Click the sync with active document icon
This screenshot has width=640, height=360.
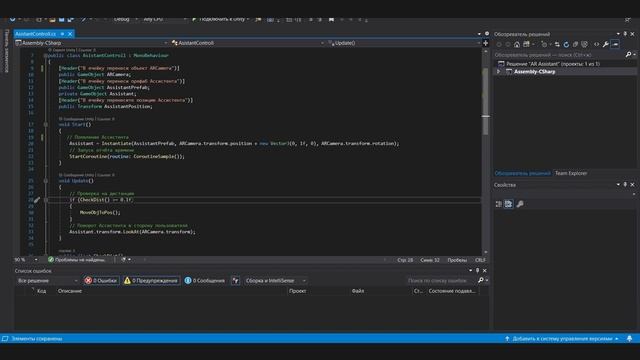(x=557, y=44)
